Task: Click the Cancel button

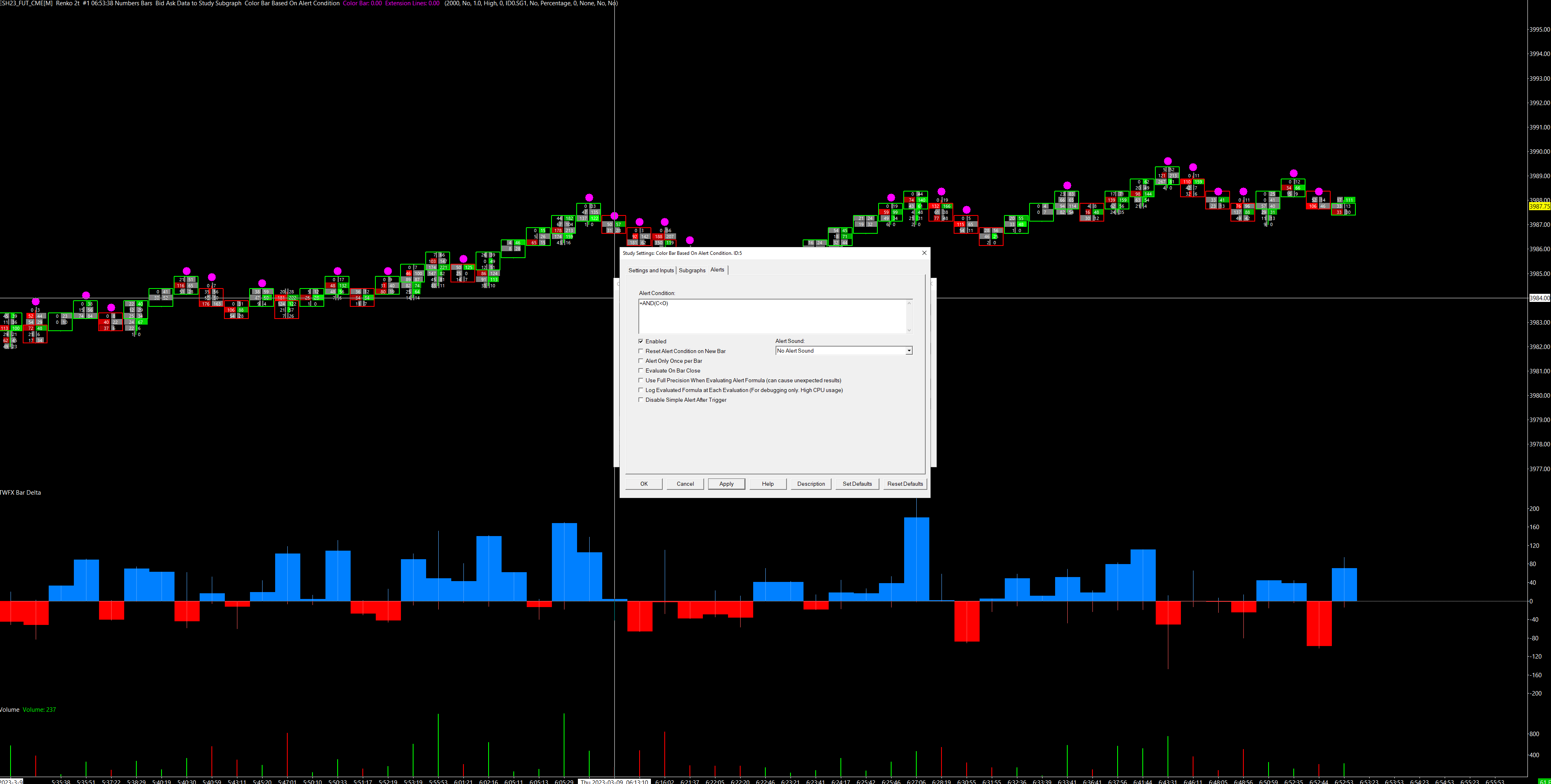Action: click(x=685, y=484)
